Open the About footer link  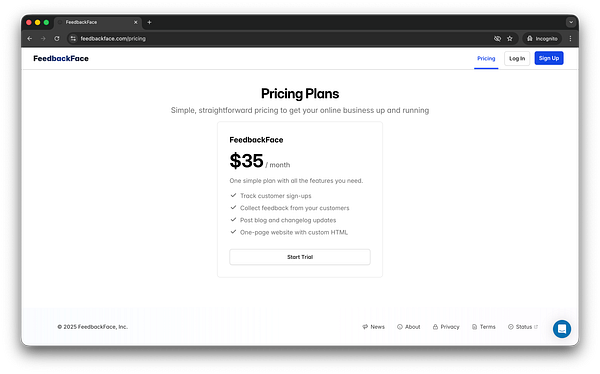coord(409,327)
